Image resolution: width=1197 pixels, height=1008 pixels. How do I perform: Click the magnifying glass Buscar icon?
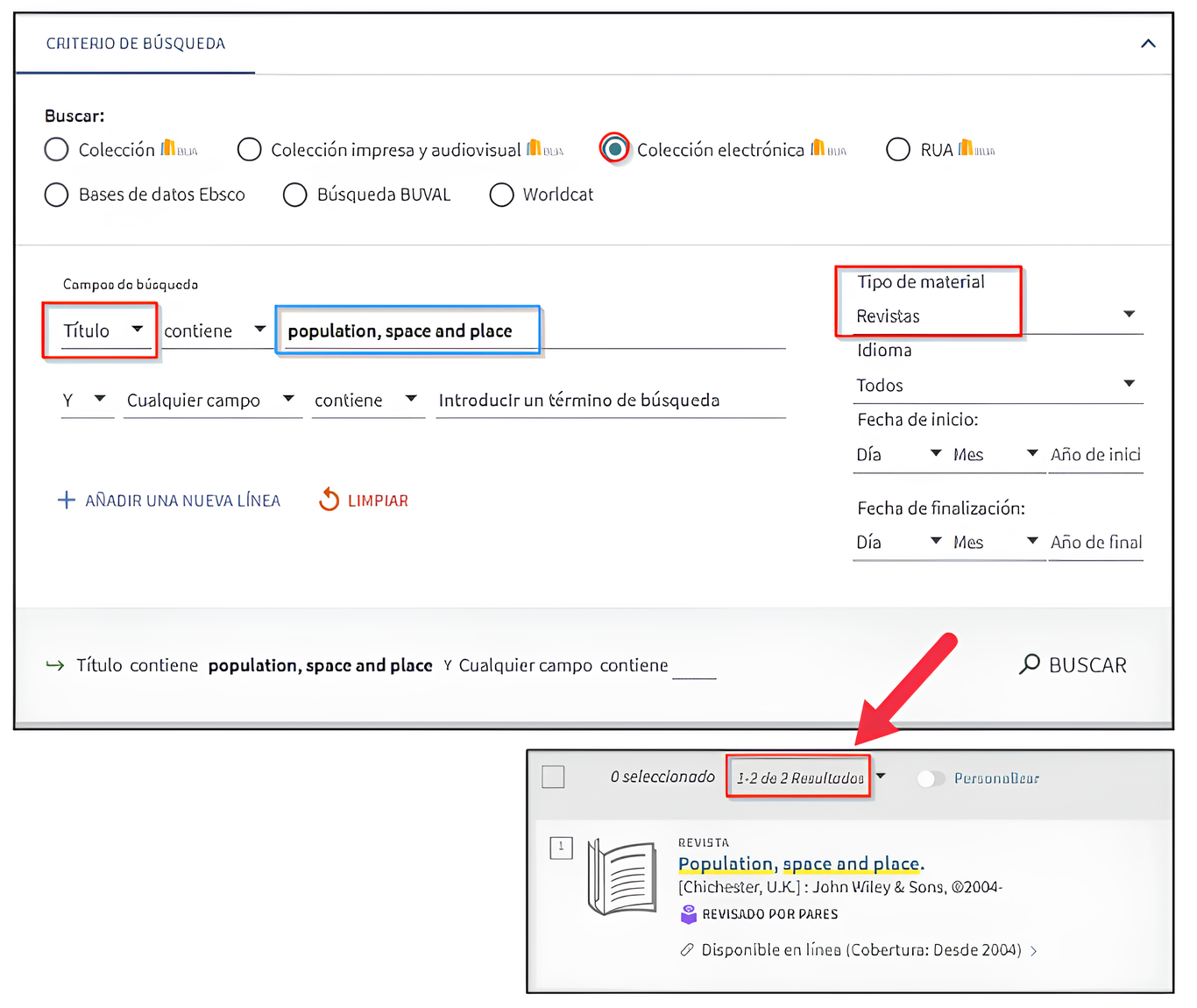tap(1030, 664)
